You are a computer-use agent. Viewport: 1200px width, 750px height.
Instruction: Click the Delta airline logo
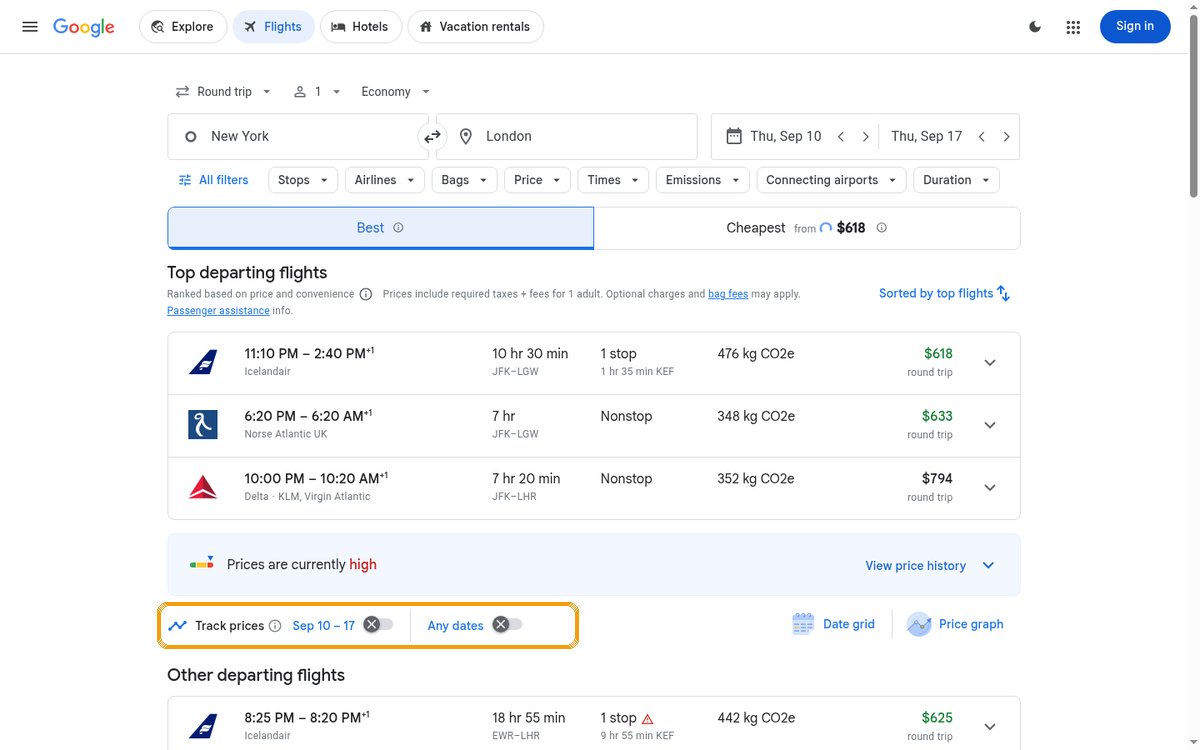click(203, 487)
